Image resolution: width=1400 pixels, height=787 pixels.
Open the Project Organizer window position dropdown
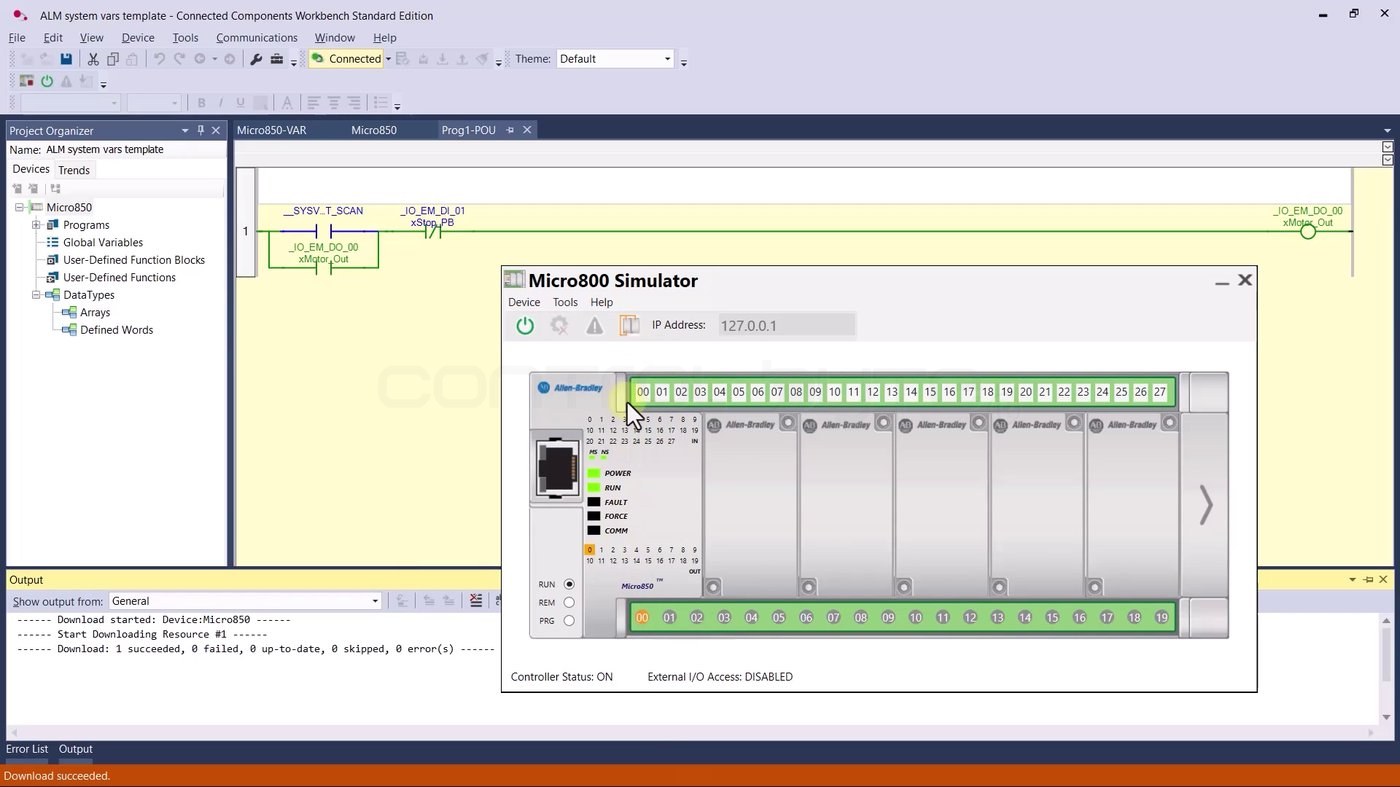184,130
